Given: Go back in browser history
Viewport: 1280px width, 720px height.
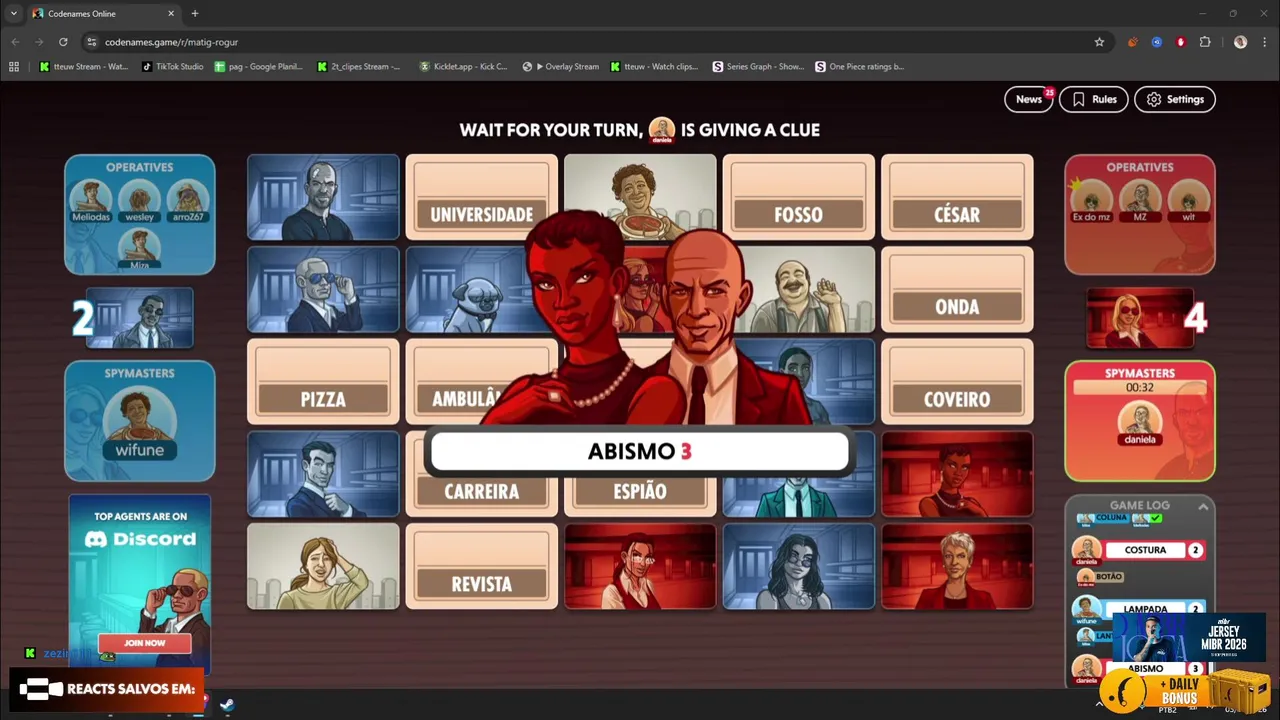Looking at the screenshot, I should pyautogui.click(x=15, y=42).
